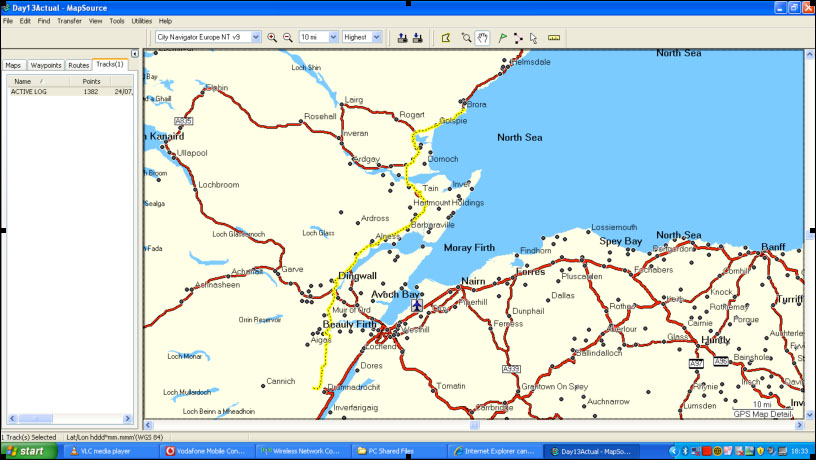Viewport: 816px width, 460px height.
Task: Click map horizontal scrollbar left arrow
Action: click(x=148, y=425)
